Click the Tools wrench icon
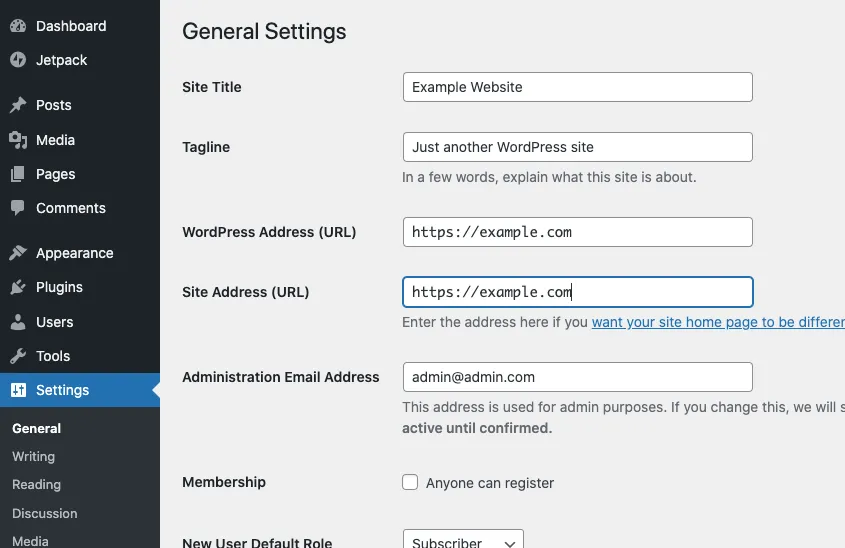 tap(18, 356)
